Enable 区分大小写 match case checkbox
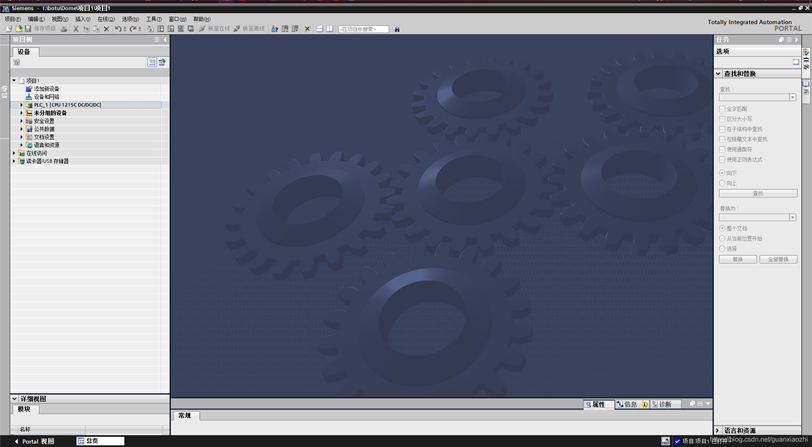 [x=722, y=119]
